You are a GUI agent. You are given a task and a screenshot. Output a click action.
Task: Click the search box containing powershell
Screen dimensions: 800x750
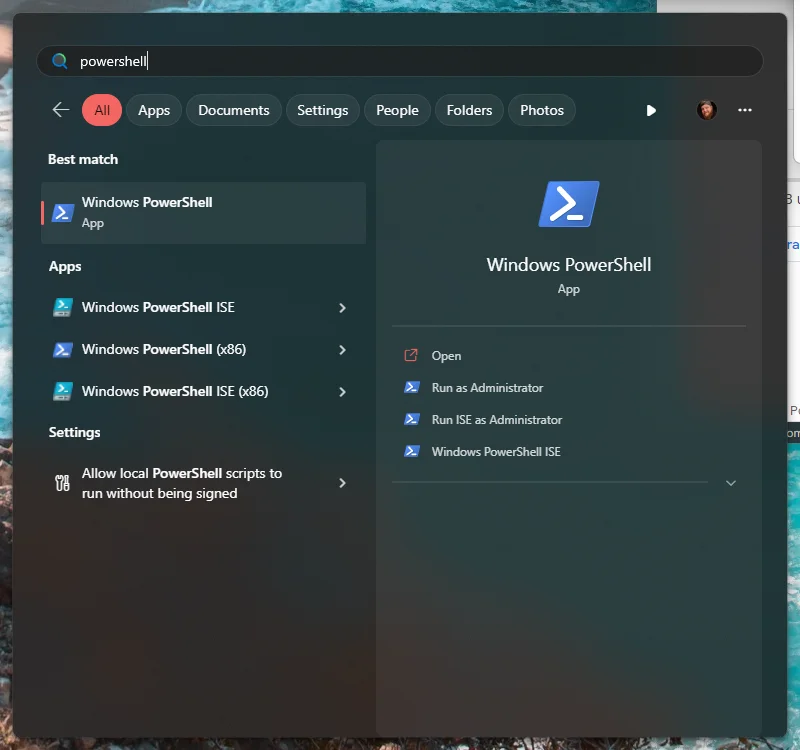coord(399,61)
